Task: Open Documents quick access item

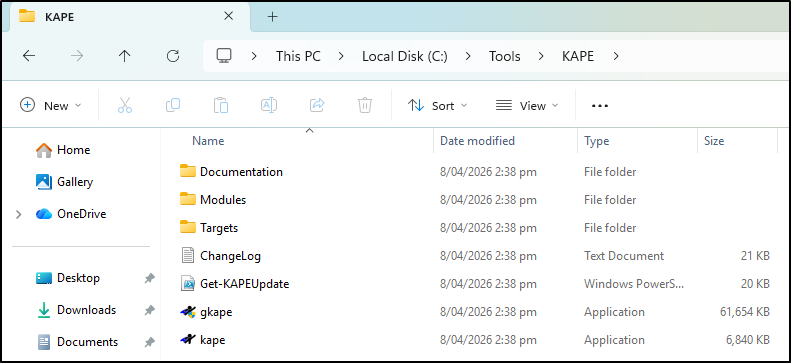Action: 77,342
